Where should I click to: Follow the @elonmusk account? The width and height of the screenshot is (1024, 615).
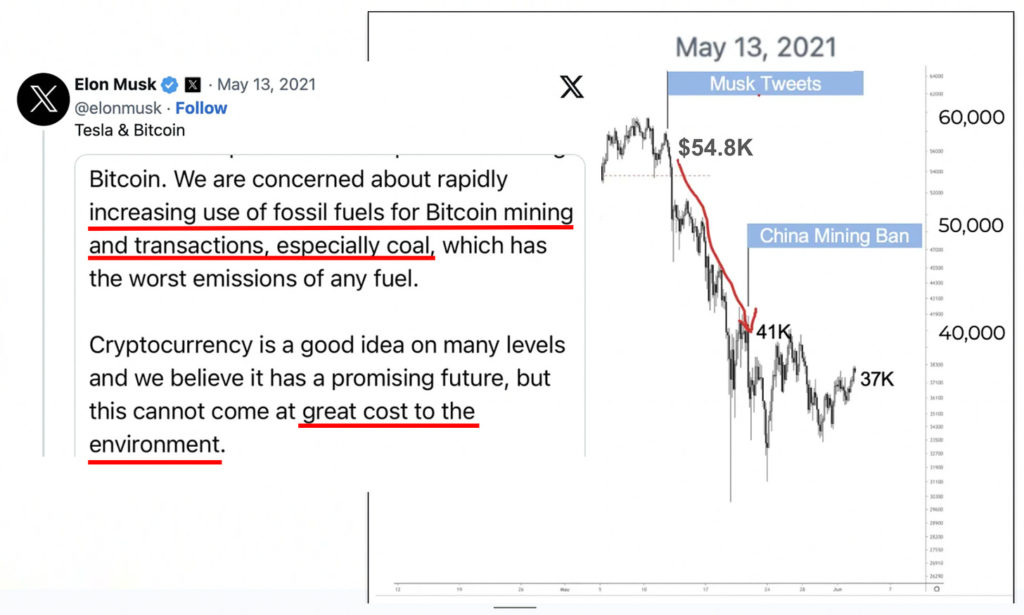click(202, 108)
